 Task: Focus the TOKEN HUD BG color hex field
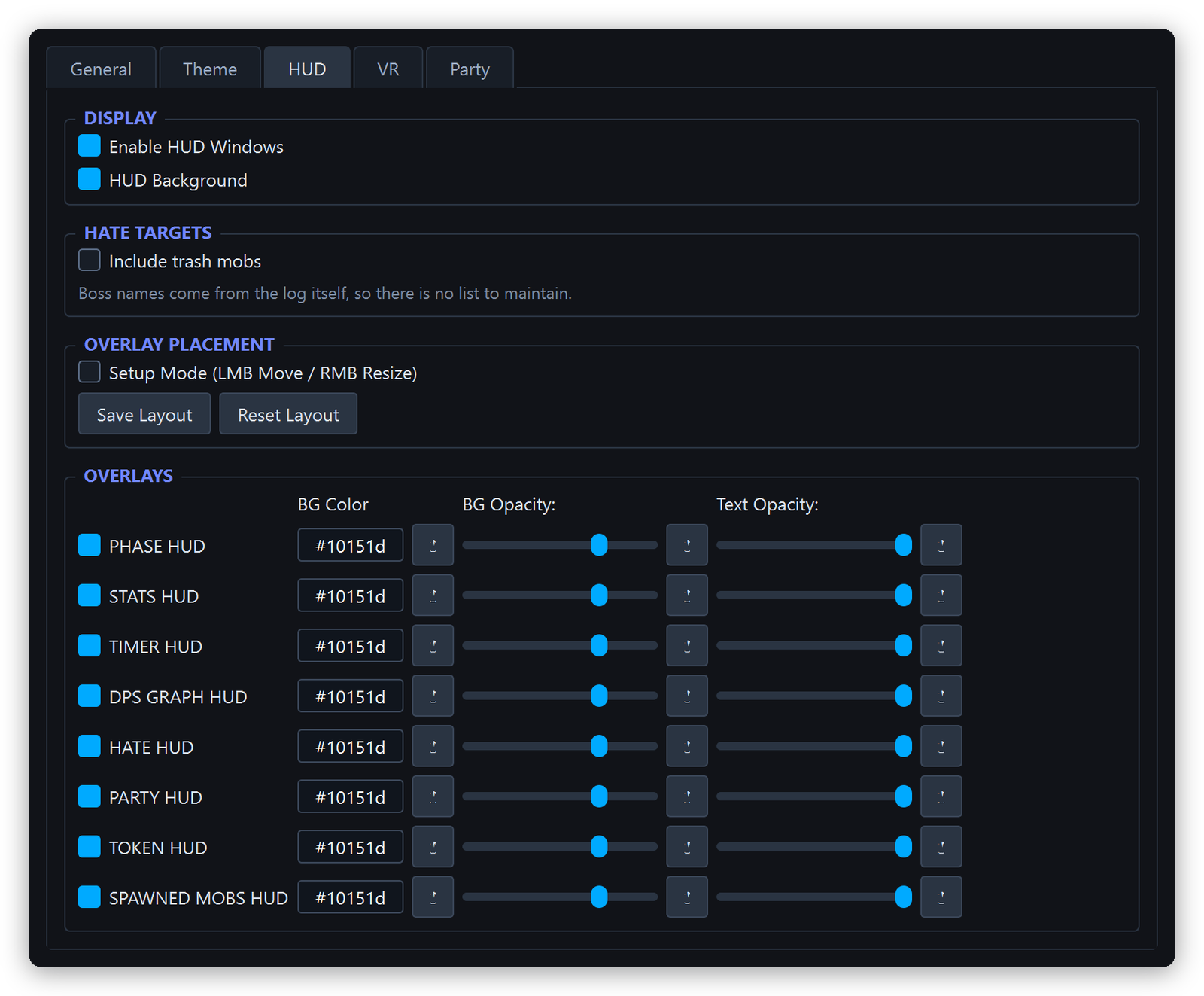click(x=351, y=847)
